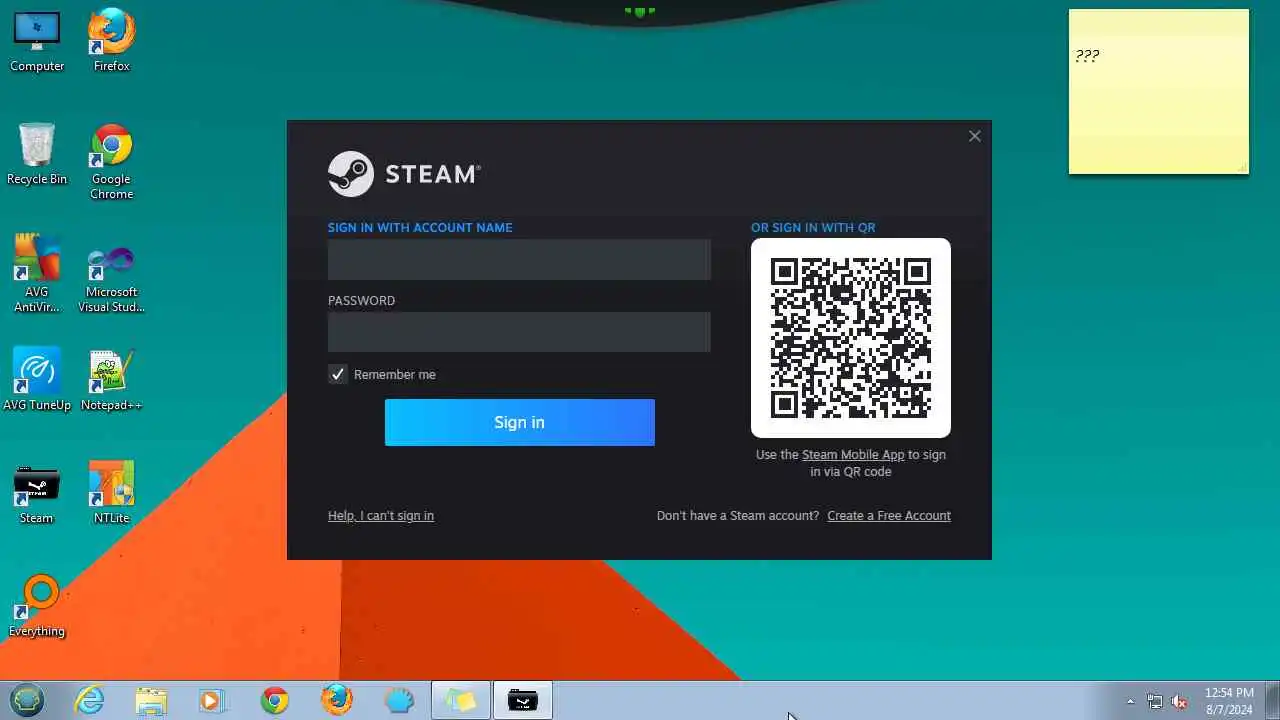Screen dimensions: 1280x720
Task: Focus the password input field
Action: 519,332
